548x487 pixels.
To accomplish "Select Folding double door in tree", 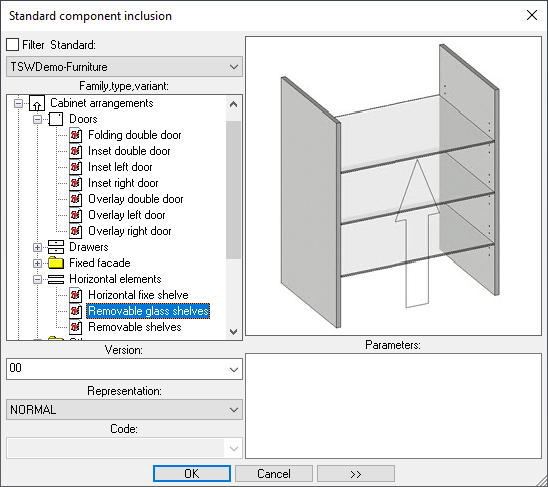I will pos(135,135).
